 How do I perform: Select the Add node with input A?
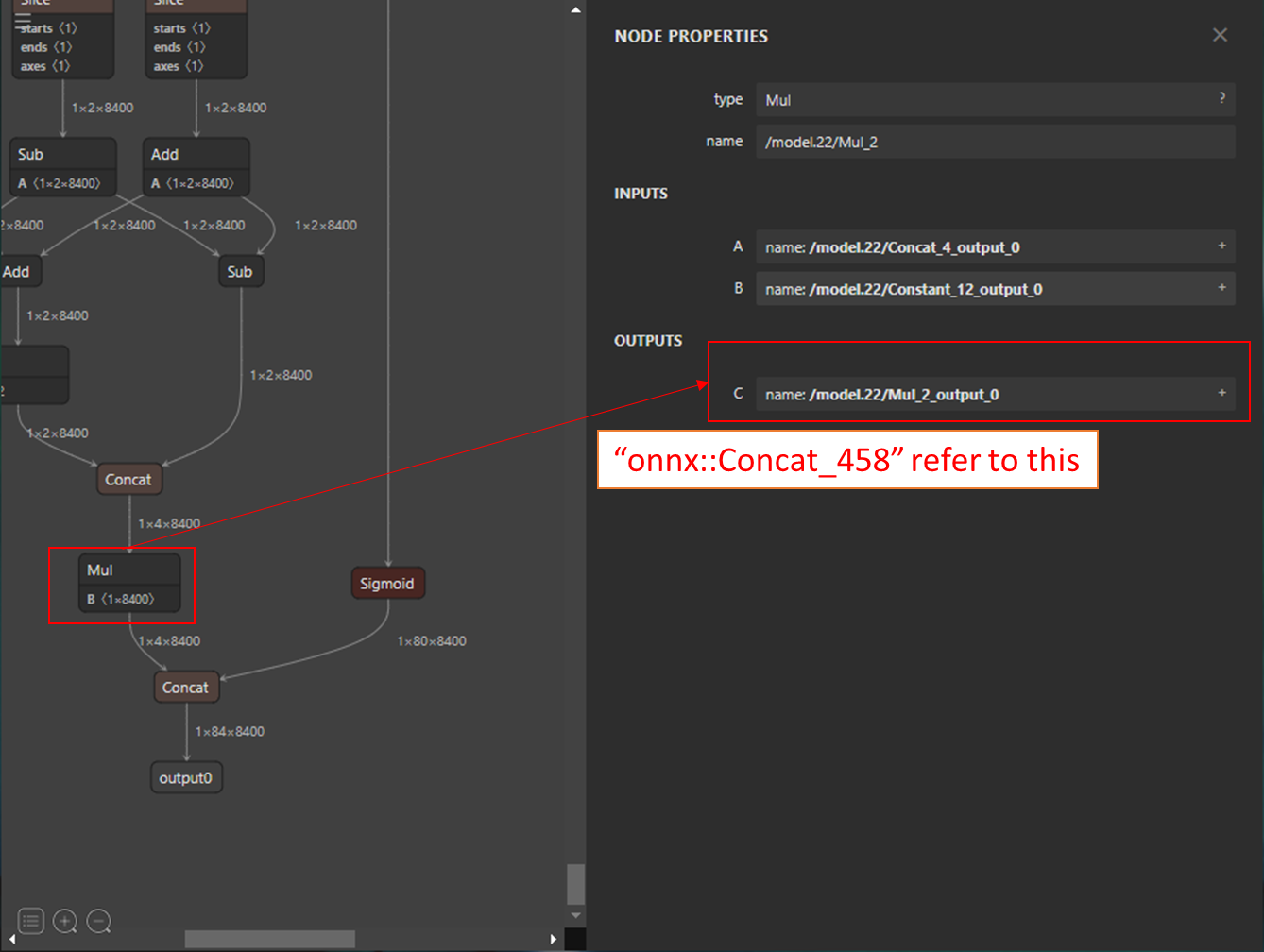click(x=196, y=167)
